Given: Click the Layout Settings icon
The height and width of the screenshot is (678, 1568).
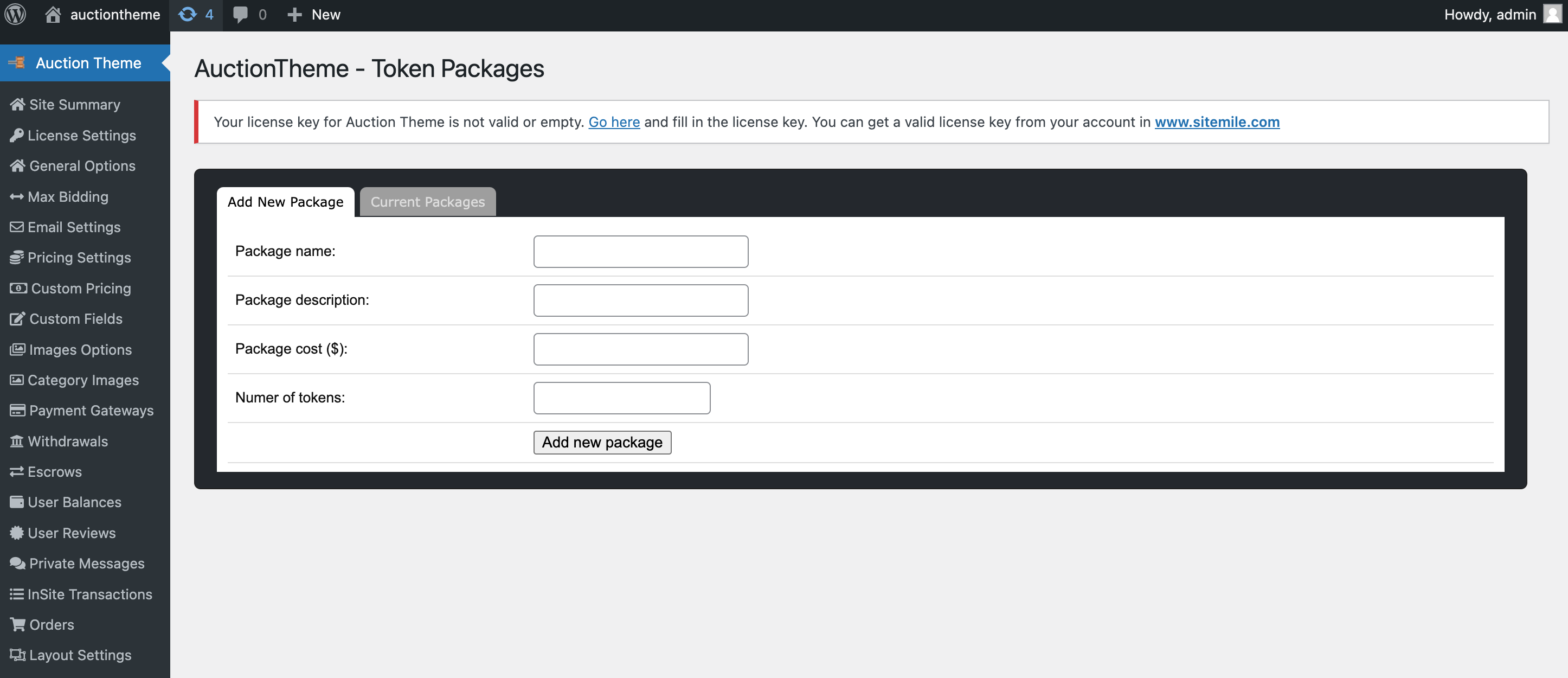Looking at the screenshot, I should point(17,655).
